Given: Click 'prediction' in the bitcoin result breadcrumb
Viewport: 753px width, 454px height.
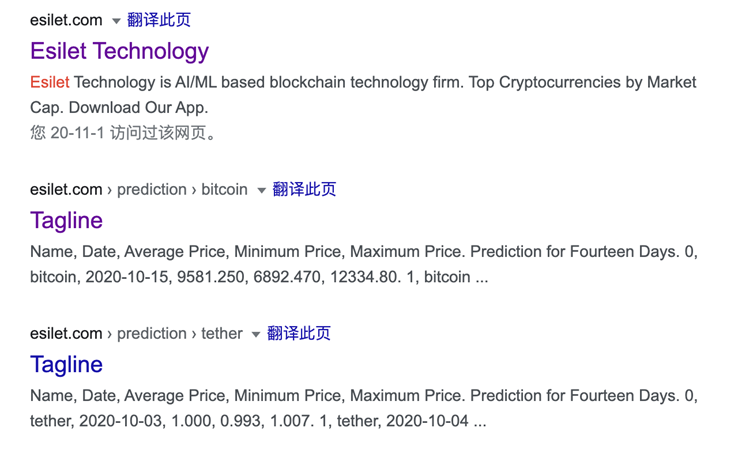Looking at the screenshot, I should (151, 189).
